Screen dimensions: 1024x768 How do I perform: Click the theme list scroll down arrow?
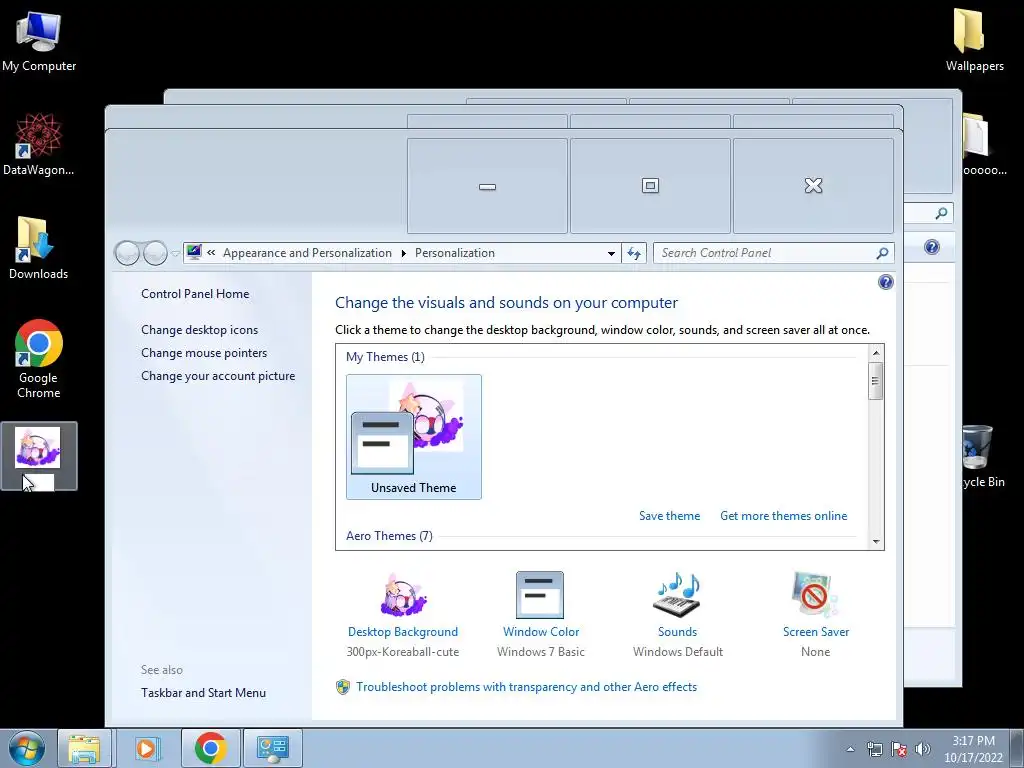(x=876, y=541)
